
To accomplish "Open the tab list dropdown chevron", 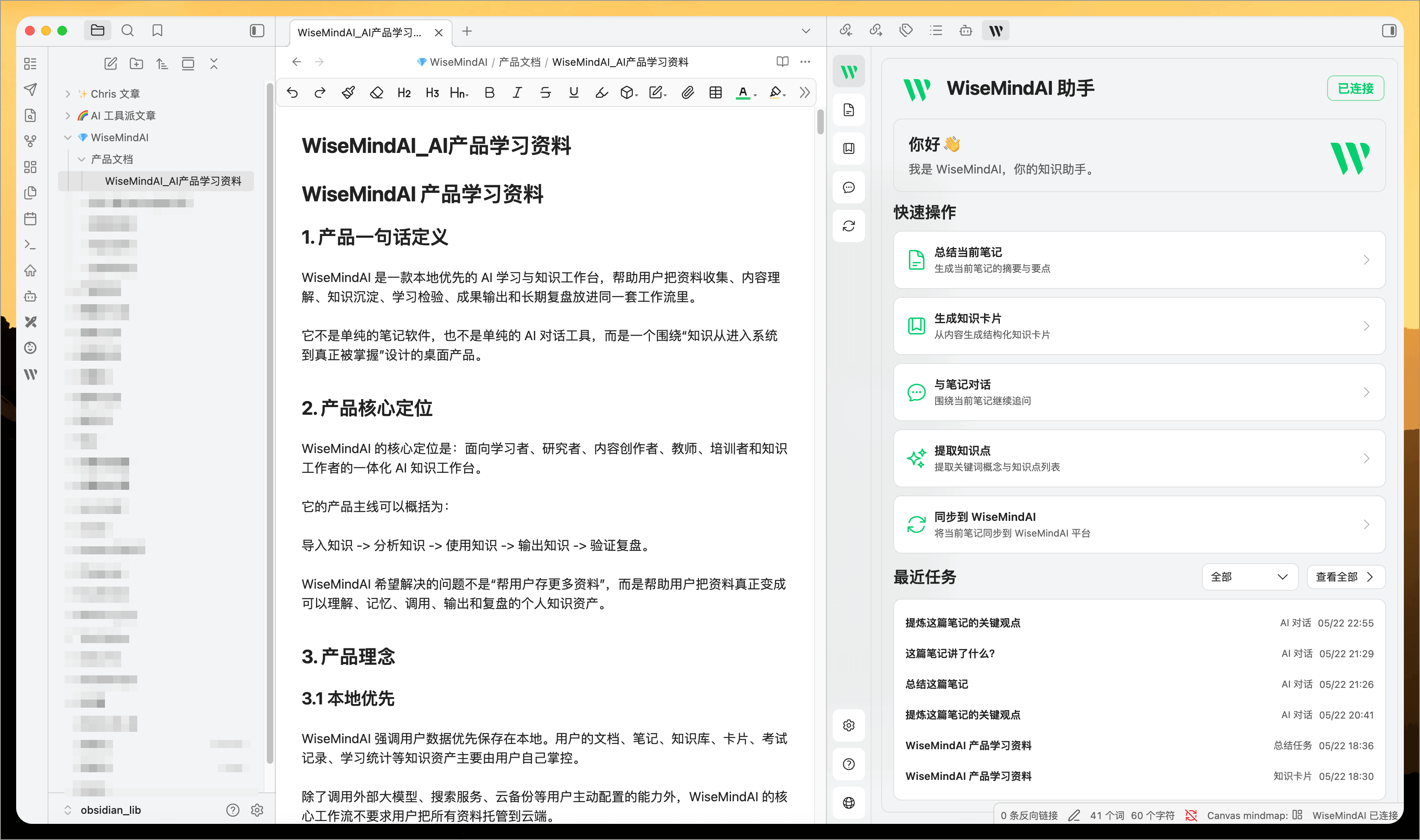I will (x=806, y=31).
